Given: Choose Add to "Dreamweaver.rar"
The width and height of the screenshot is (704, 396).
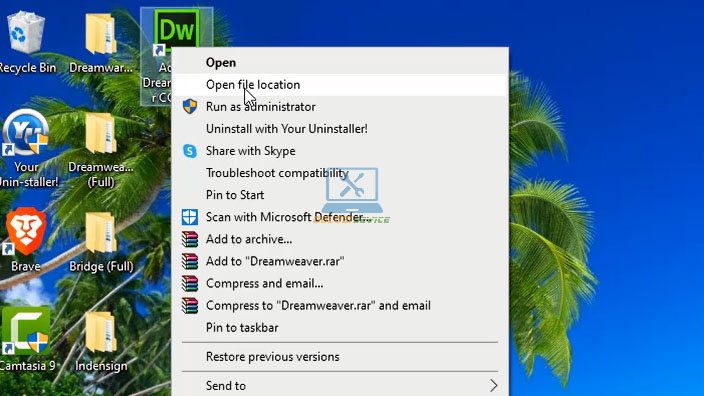Looking at the screenshot, I should pos(340,261).
